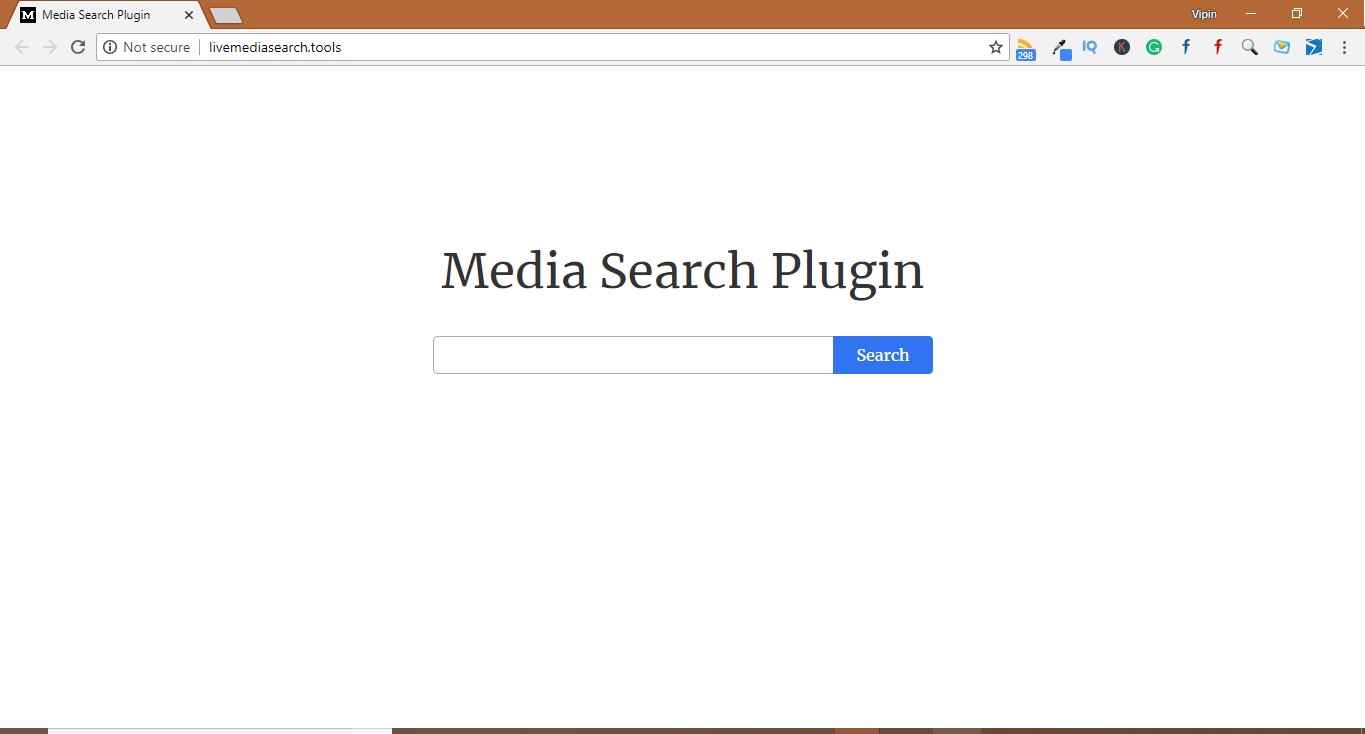Screen dimensions: 1365x734
Task: Go back to the previous page
Action: 20,46
